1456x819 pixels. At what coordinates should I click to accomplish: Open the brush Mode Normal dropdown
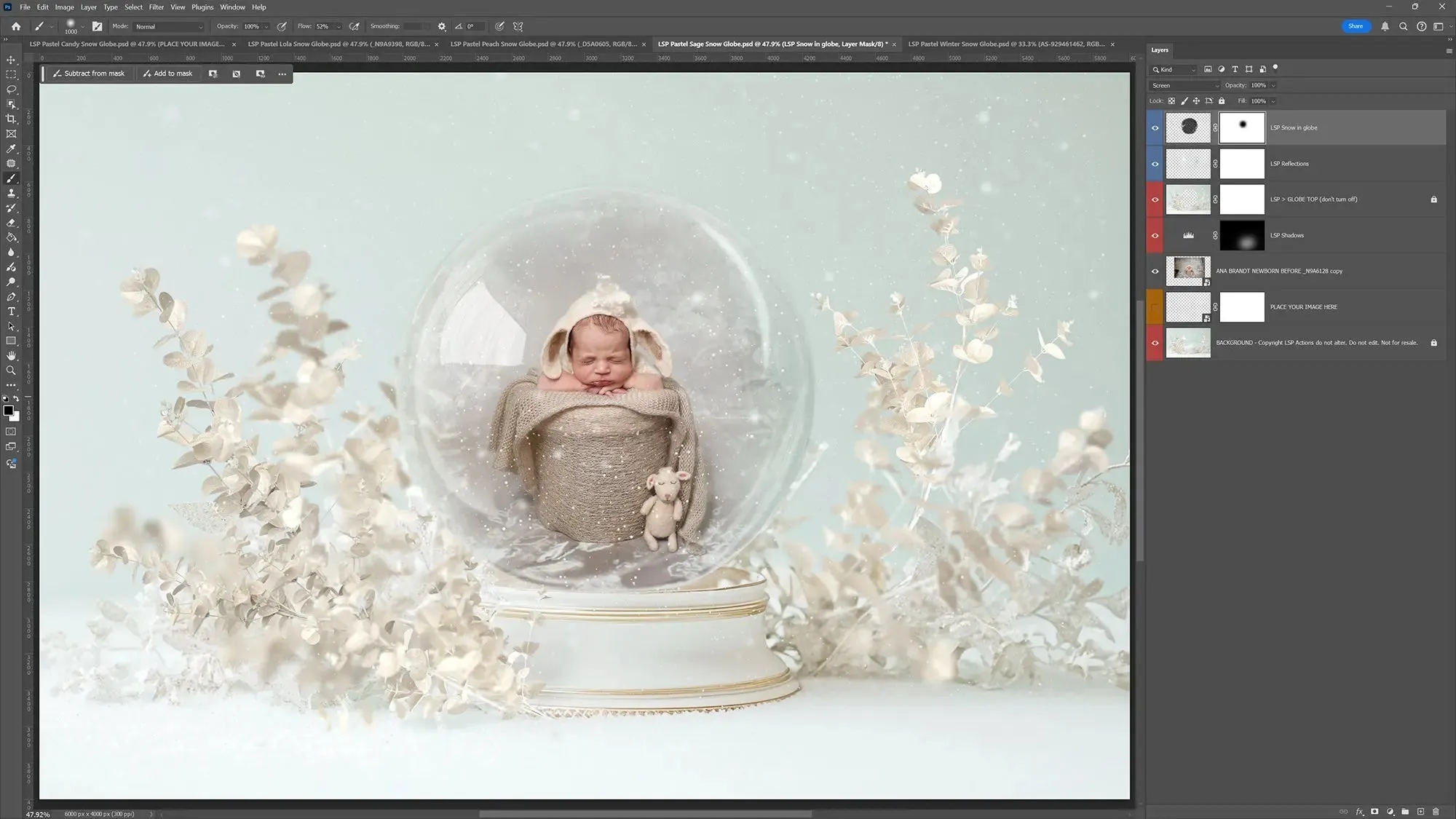[x=169, y=26]
